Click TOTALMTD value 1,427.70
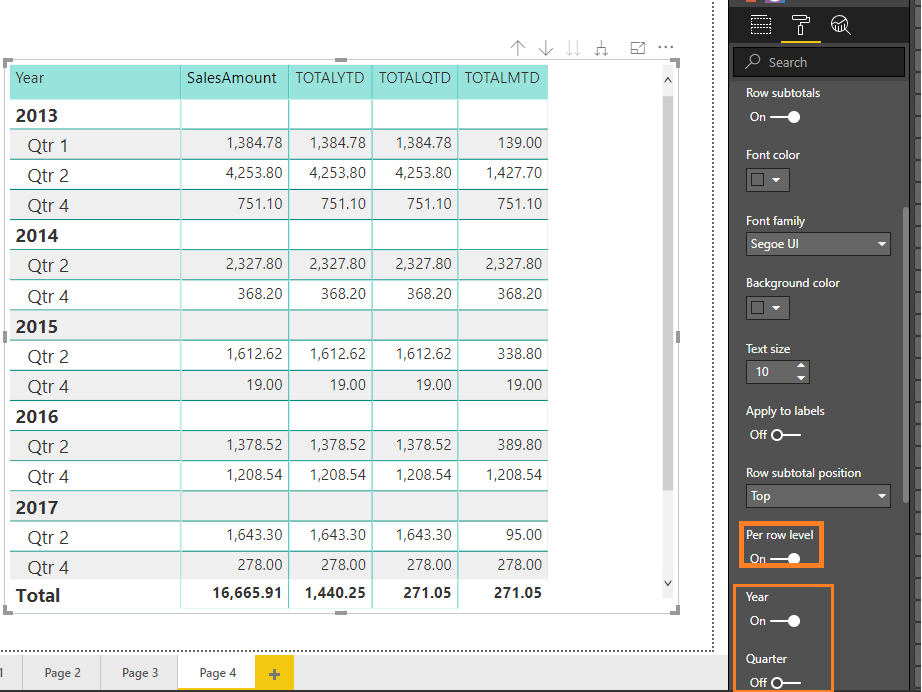The image size is (922, 692). (514, 173)
